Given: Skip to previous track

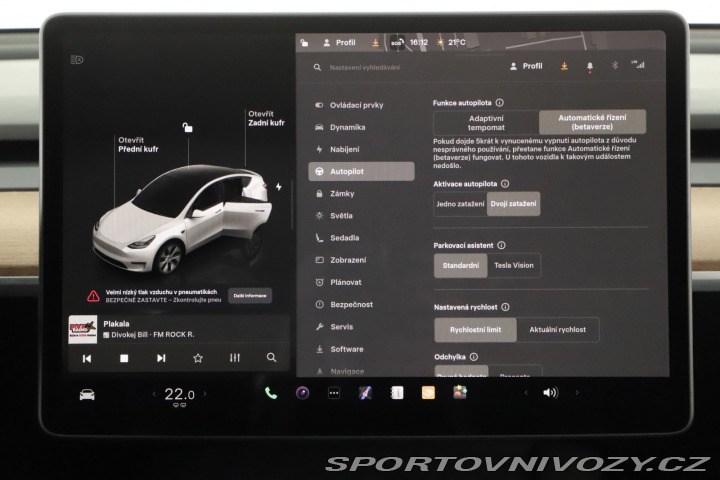Looking at the screenshot, I should pyautogui.click(x=87, y=358).
